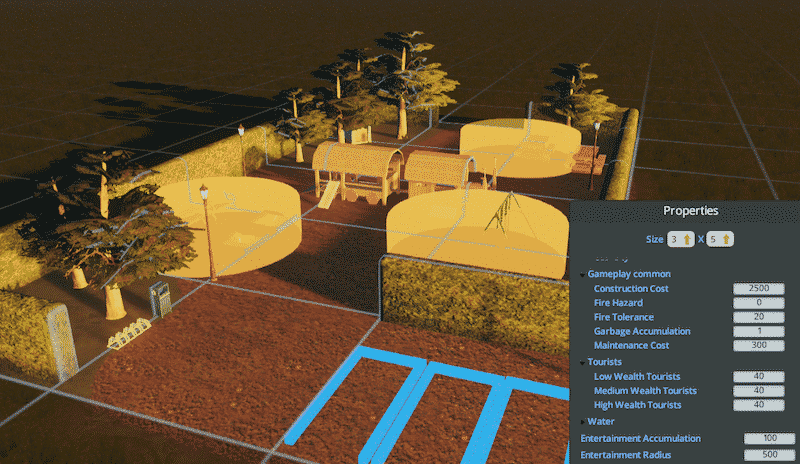The image size is (800, 464).
Task: Click the Maintenance Cost value field
Action: coord(758,345)
